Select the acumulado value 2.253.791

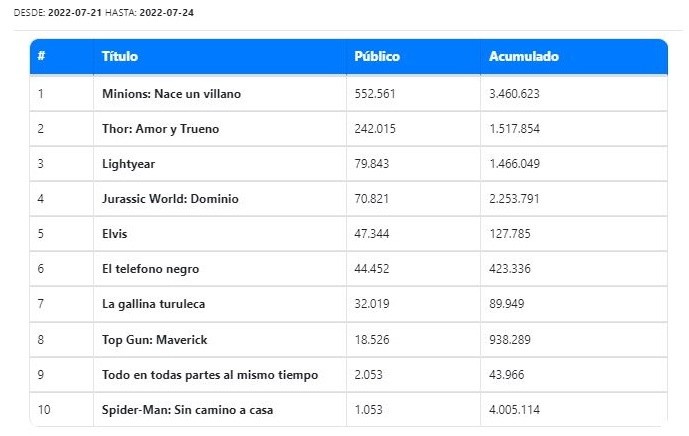point(514,199)
